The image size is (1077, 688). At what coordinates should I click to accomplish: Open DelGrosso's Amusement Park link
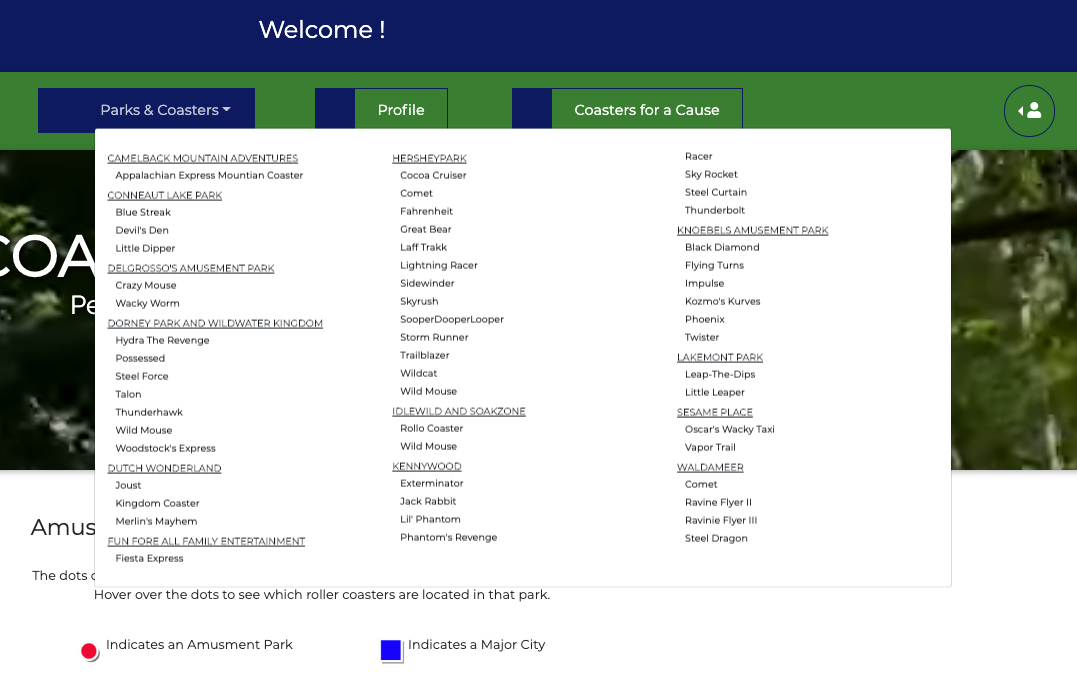pyautogui.click(x=191, y=268)
